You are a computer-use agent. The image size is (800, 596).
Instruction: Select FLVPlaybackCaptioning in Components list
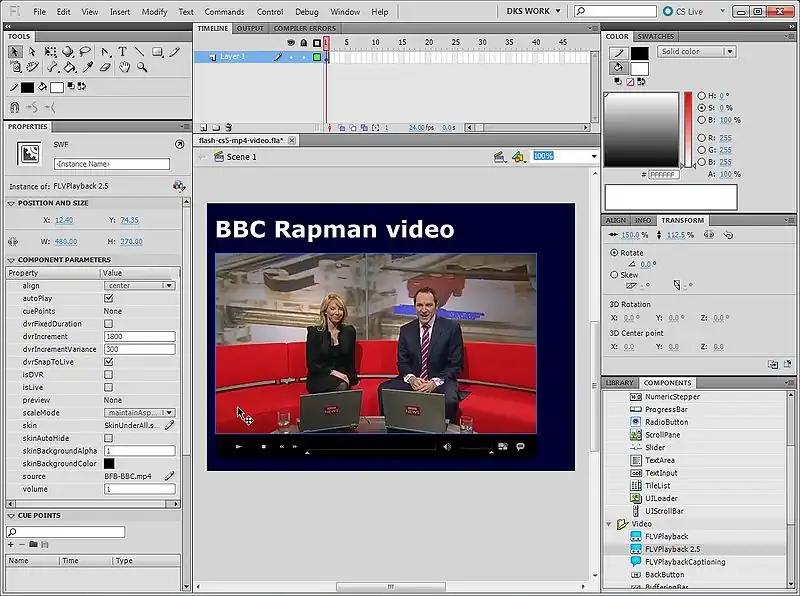[x=686, y=562]
